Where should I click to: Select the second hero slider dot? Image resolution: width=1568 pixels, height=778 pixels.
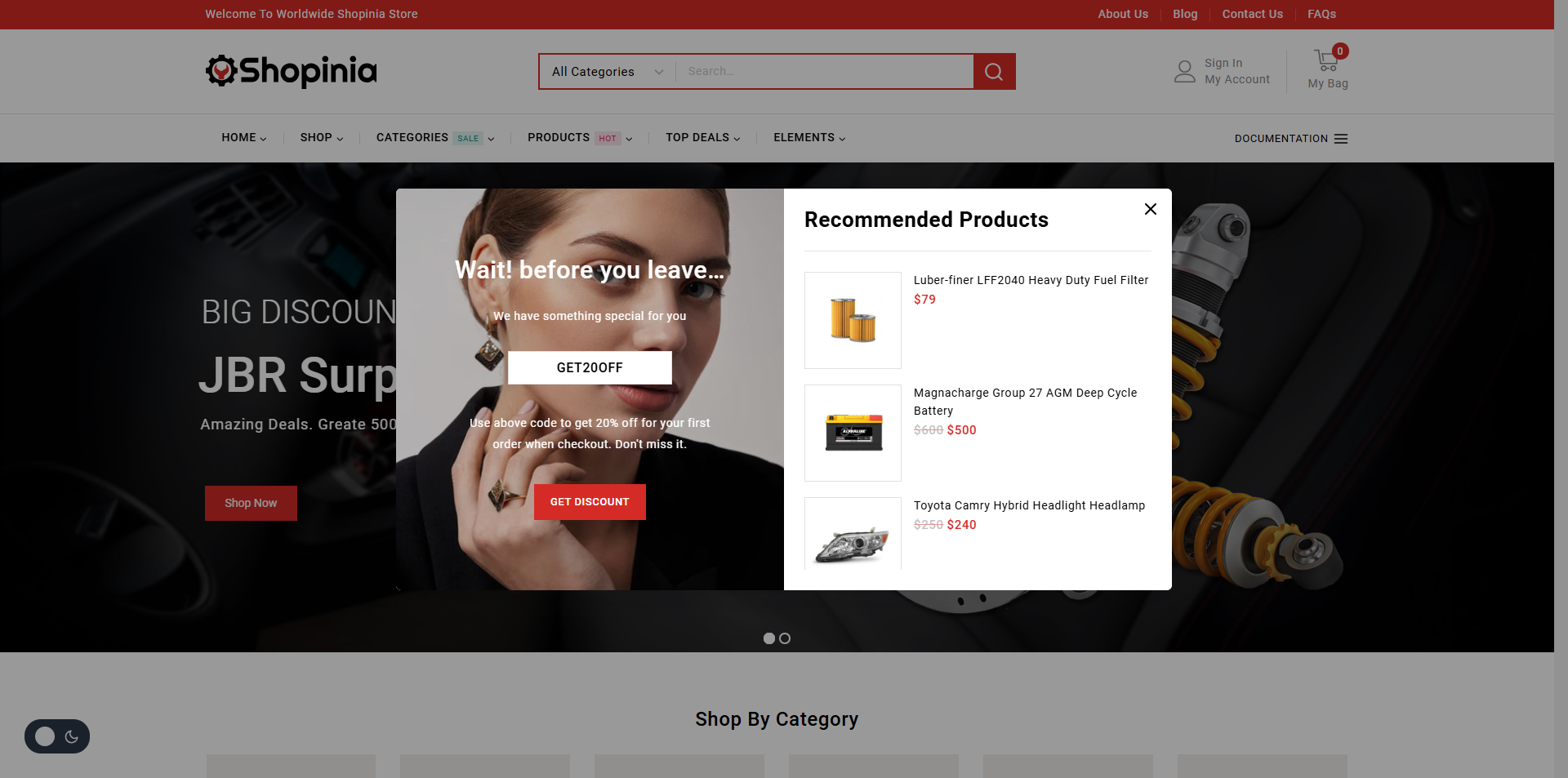785,638
